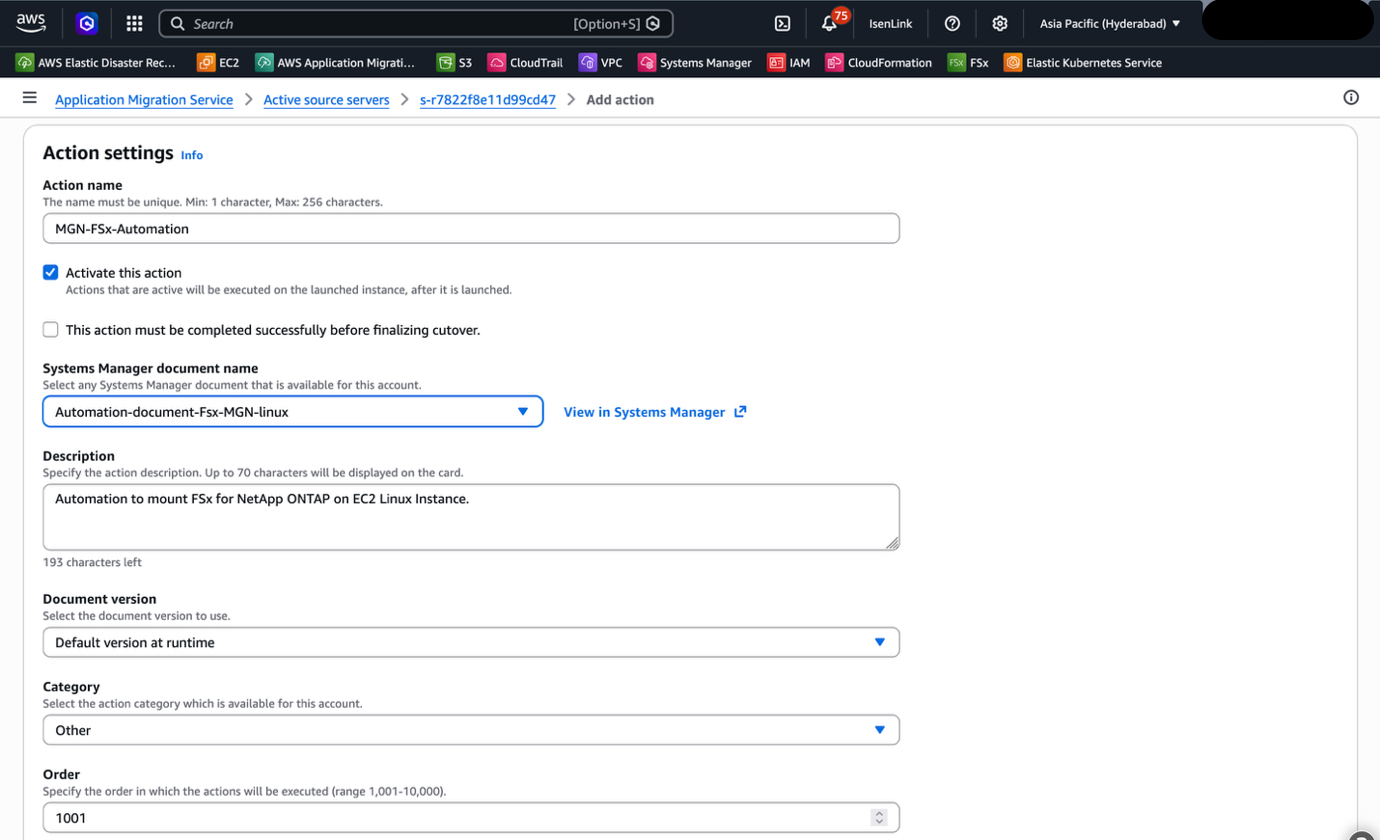The height and width of the screenshot is (840, 1380).
Task: Open the CloudFormation service shortcut
Action: pyautogui.click(x=879, y=62)
